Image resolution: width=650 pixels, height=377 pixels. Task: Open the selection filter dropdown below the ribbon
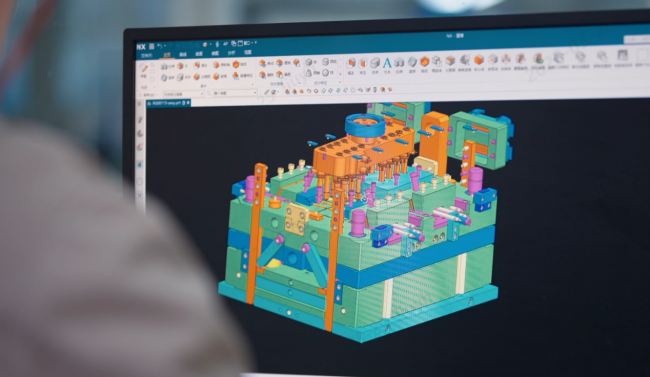coord(184,94)
